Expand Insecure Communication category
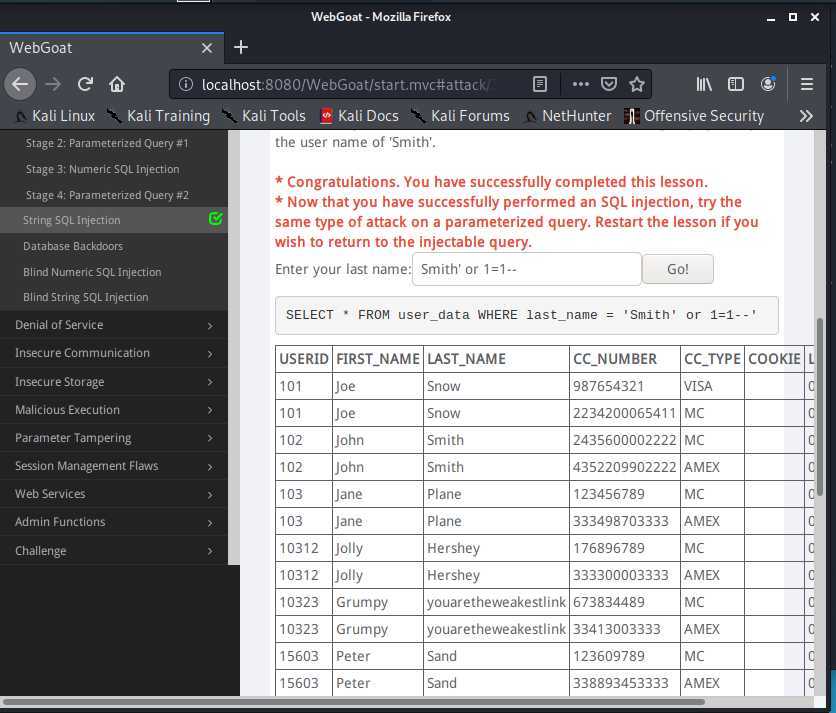This screenshot has height=713, width=836. point(114,353)
